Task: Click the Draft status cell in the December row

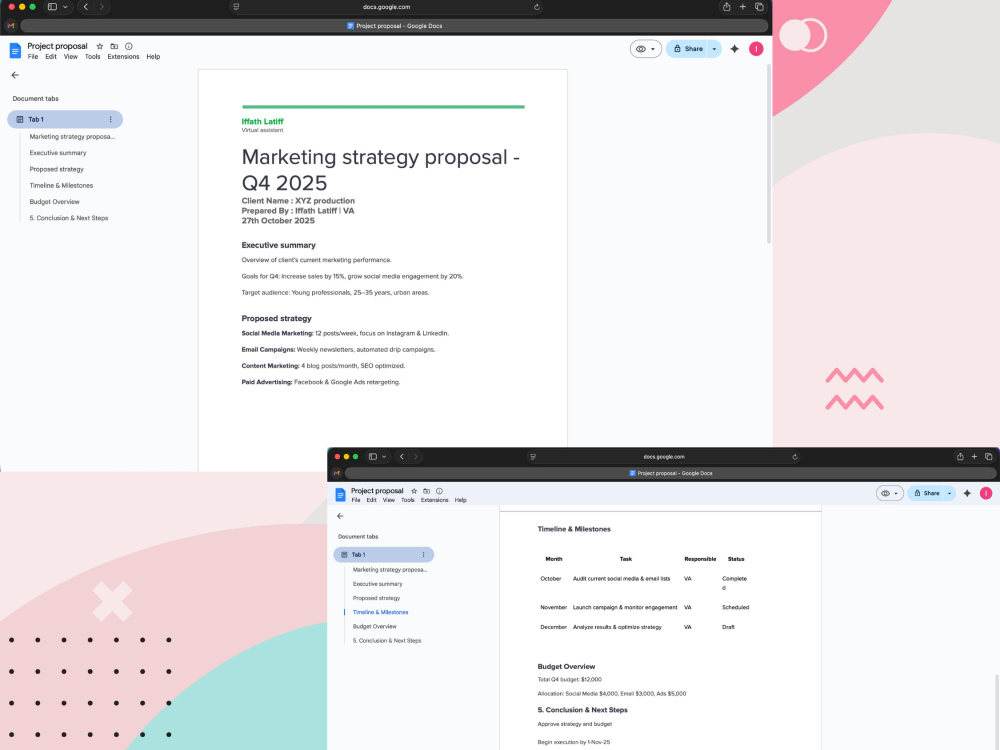Action: click(728, 627)
